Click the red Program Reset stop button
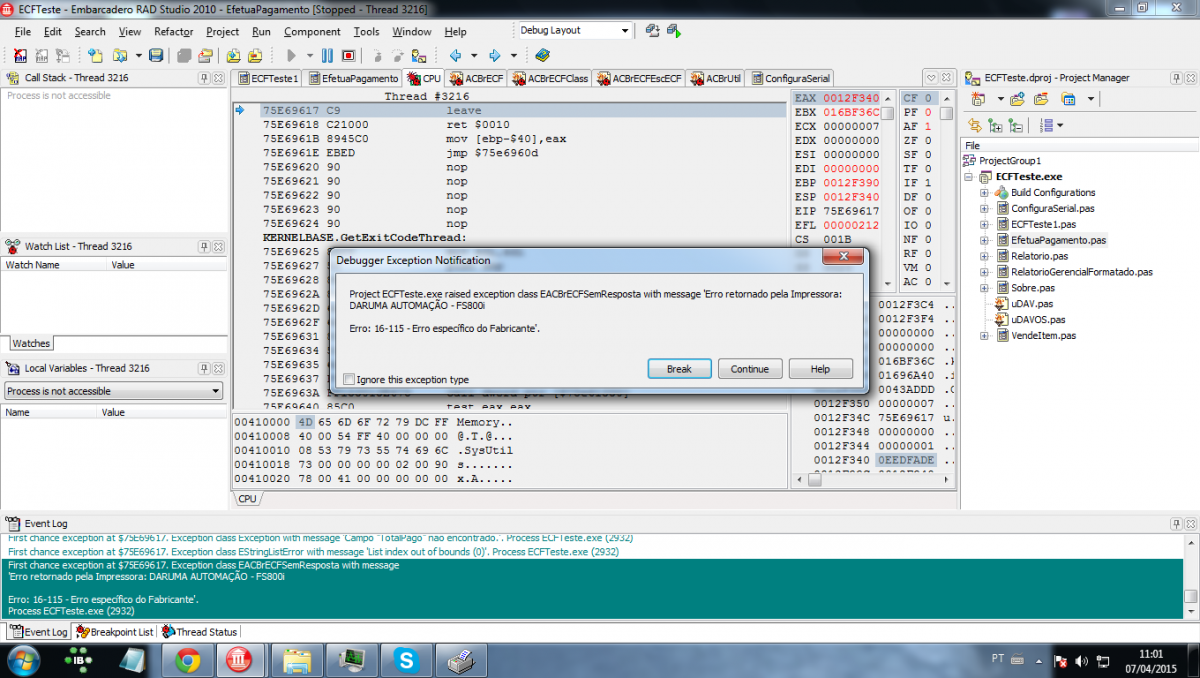The width and height of the screenshot is (1200, 678). click(x=348, y=55)
